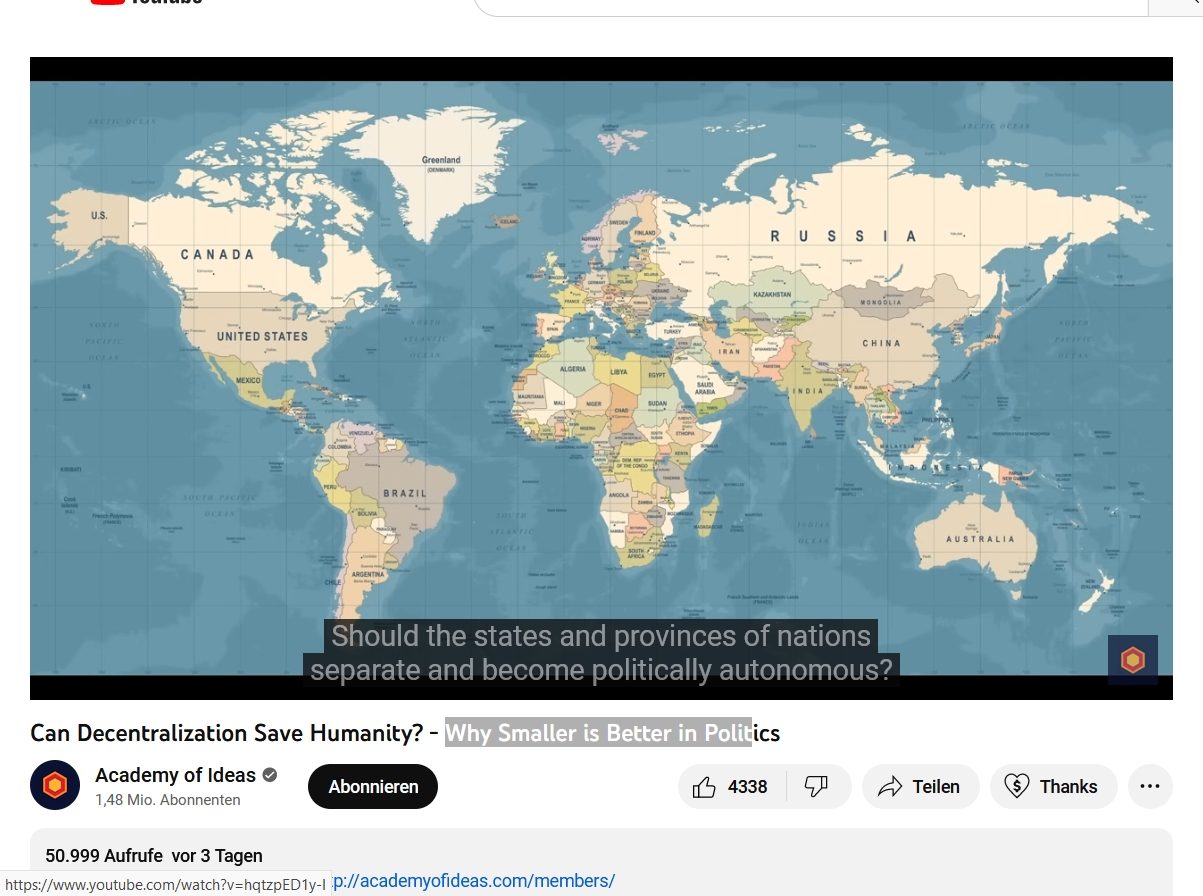Click the thumbs down dislike icon
The height and width of the screenshot is (896, 1203).
817,787
